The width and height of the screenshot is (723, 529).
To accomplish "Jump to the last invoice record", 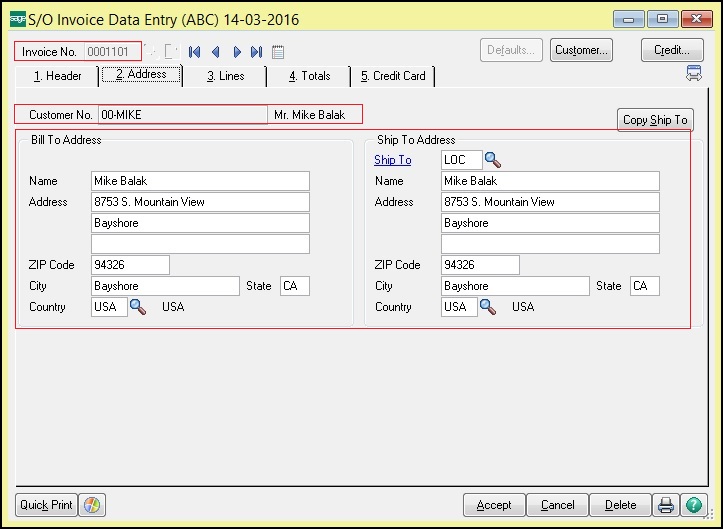I will click(x=257, y=52).
